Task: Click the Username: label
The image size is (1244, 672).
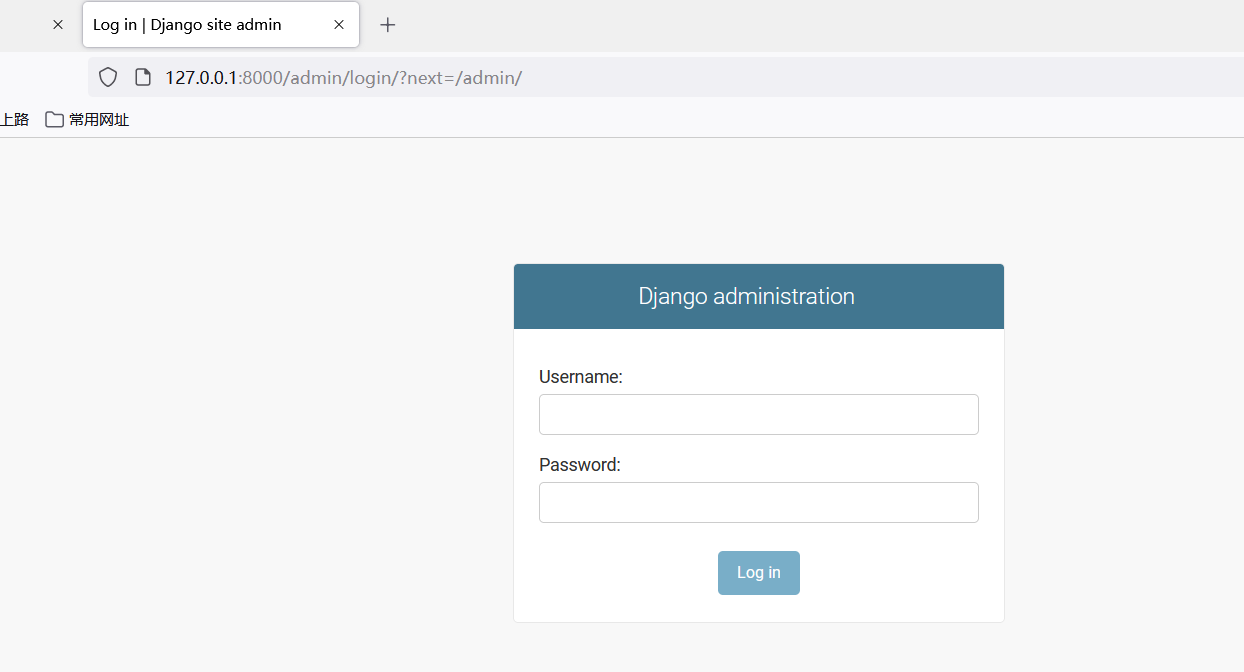Action: [x=581, y=377]
